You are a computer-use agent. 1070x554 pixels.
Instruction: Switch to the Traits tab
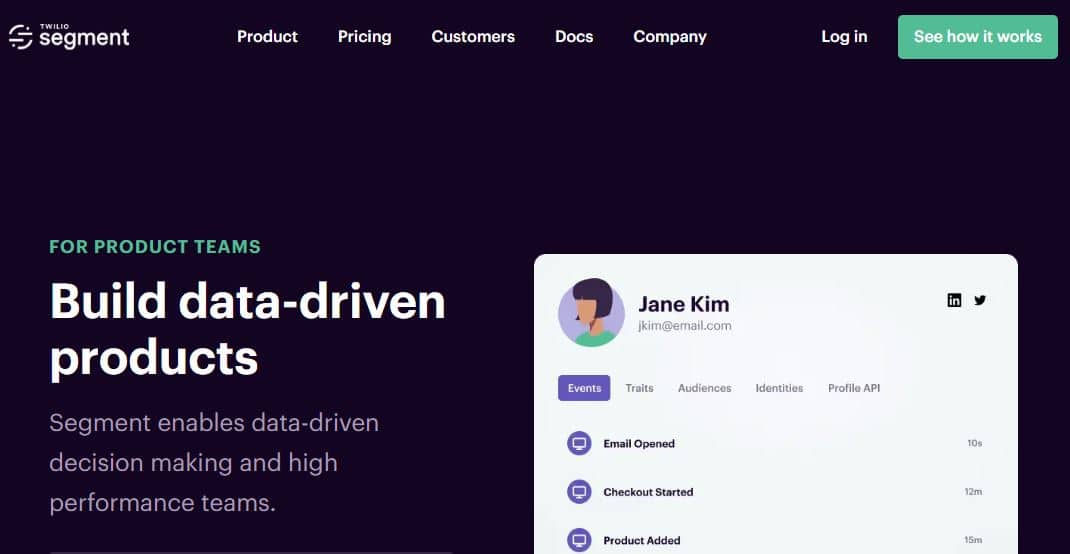click(x=639, y=388)
